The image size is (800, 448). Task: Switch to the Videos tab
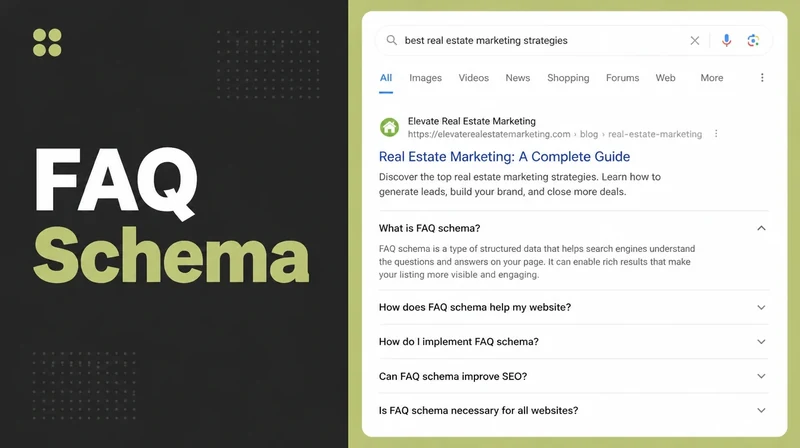click(x=473, y=78)
